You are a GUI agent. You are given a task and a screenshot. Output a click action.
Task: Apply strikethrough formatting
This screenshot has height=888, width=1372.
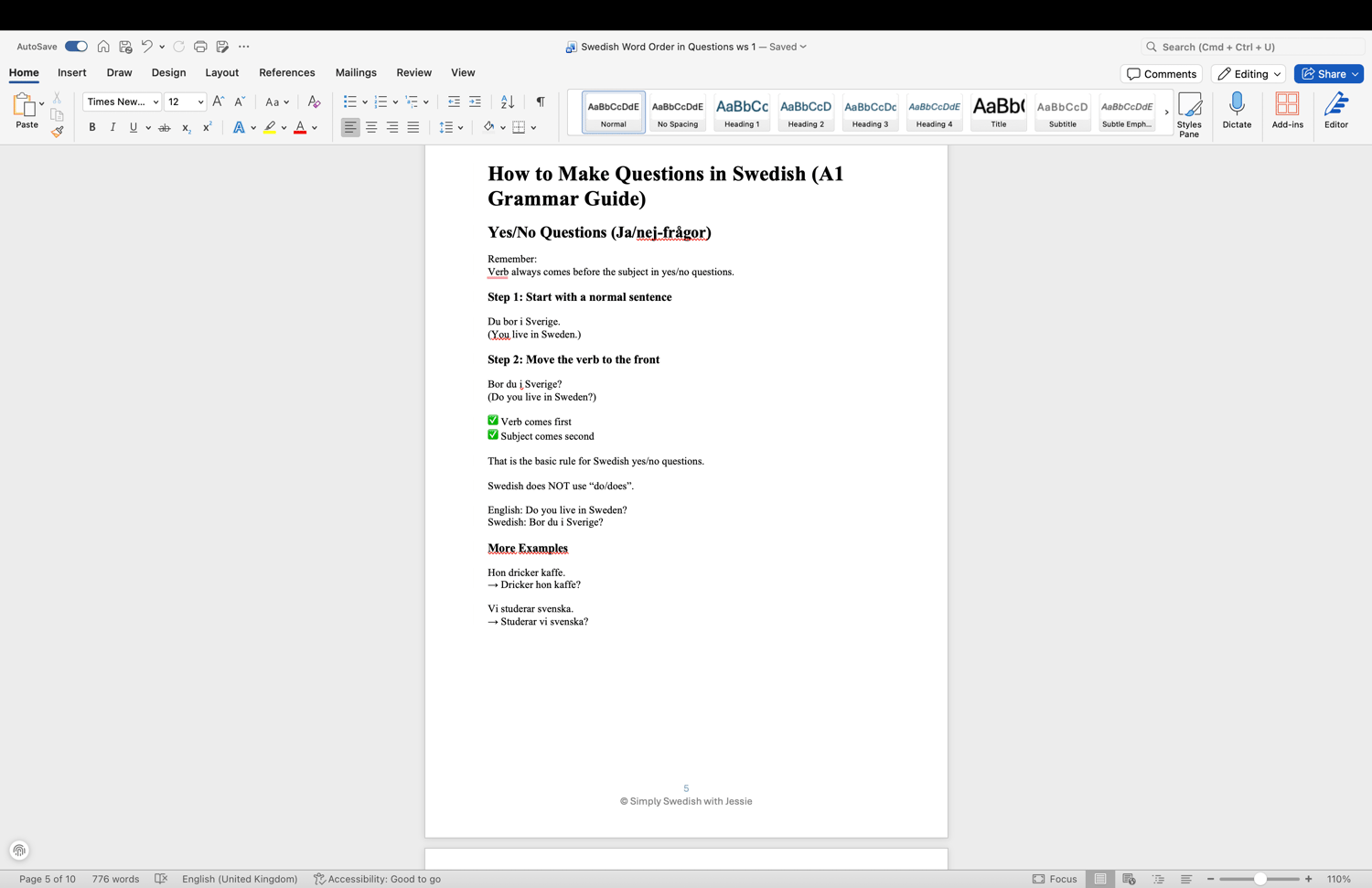coord(165,128)
